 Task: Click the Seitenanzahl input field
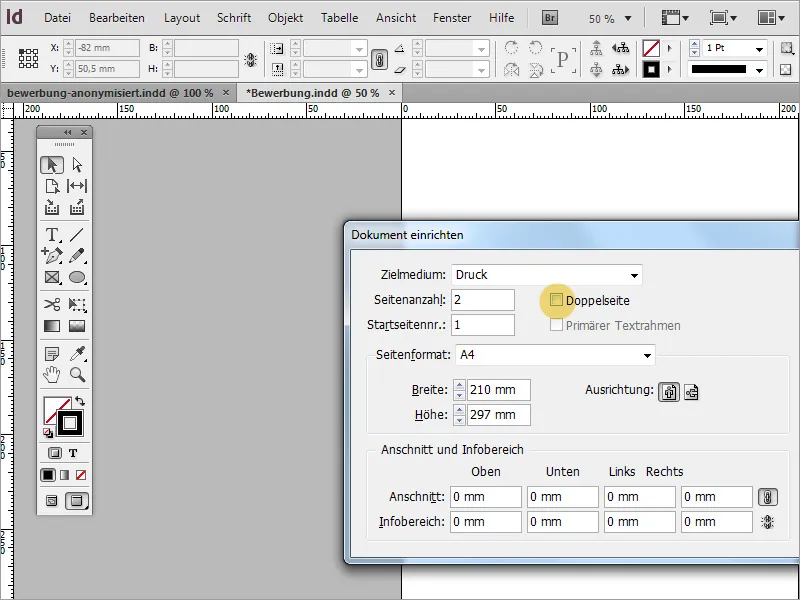tap(483, 299)
